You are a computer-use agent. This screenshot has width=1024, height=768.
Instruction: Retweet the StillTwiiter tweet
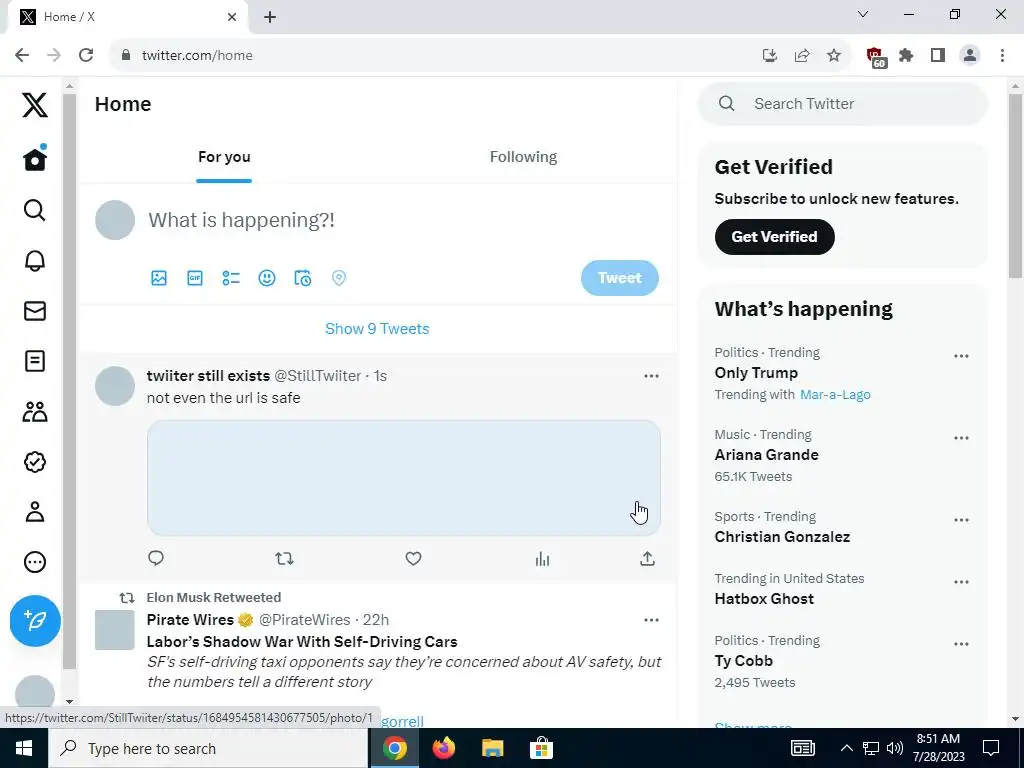(x=284, y=558)
